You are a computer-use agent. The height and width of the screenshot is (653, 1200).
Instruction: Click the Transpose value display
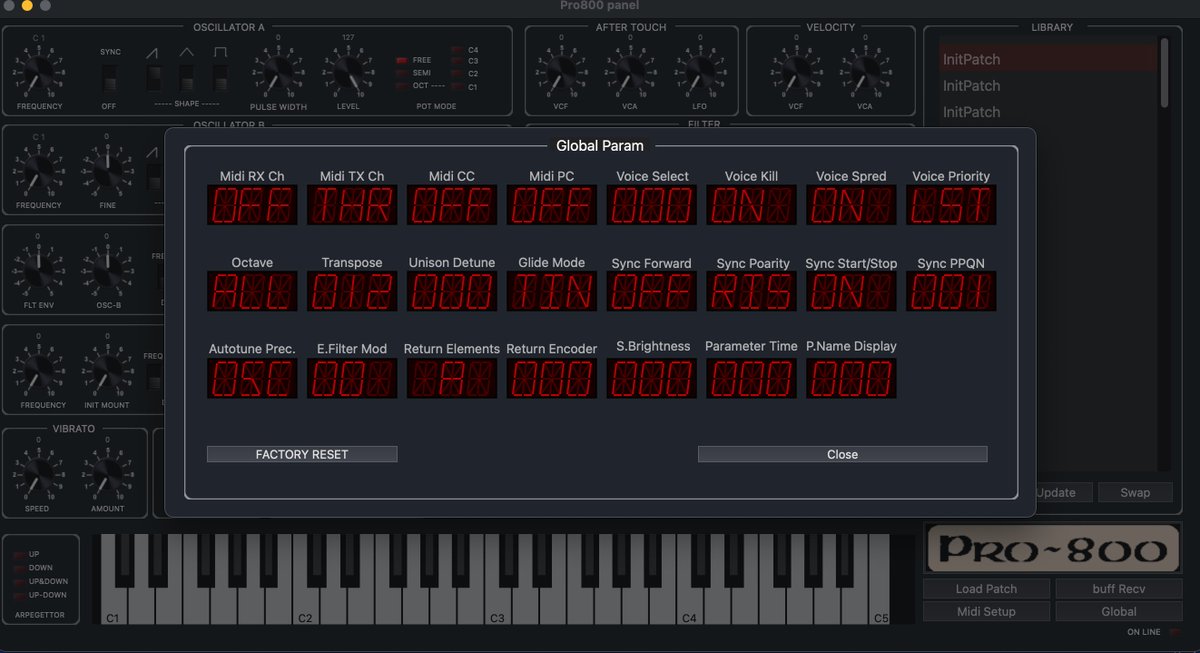click(x=352, y=292)
